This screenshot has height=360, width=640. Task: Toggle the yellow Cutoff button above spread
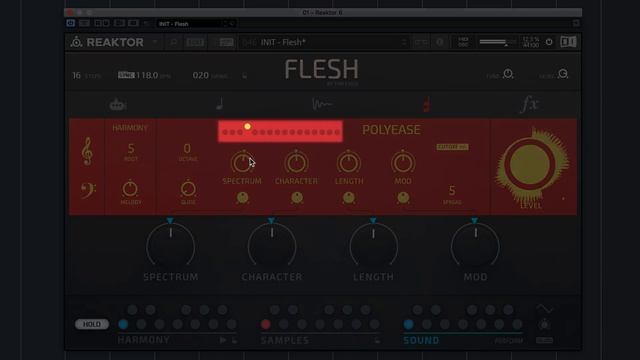[x=452, y=147]
